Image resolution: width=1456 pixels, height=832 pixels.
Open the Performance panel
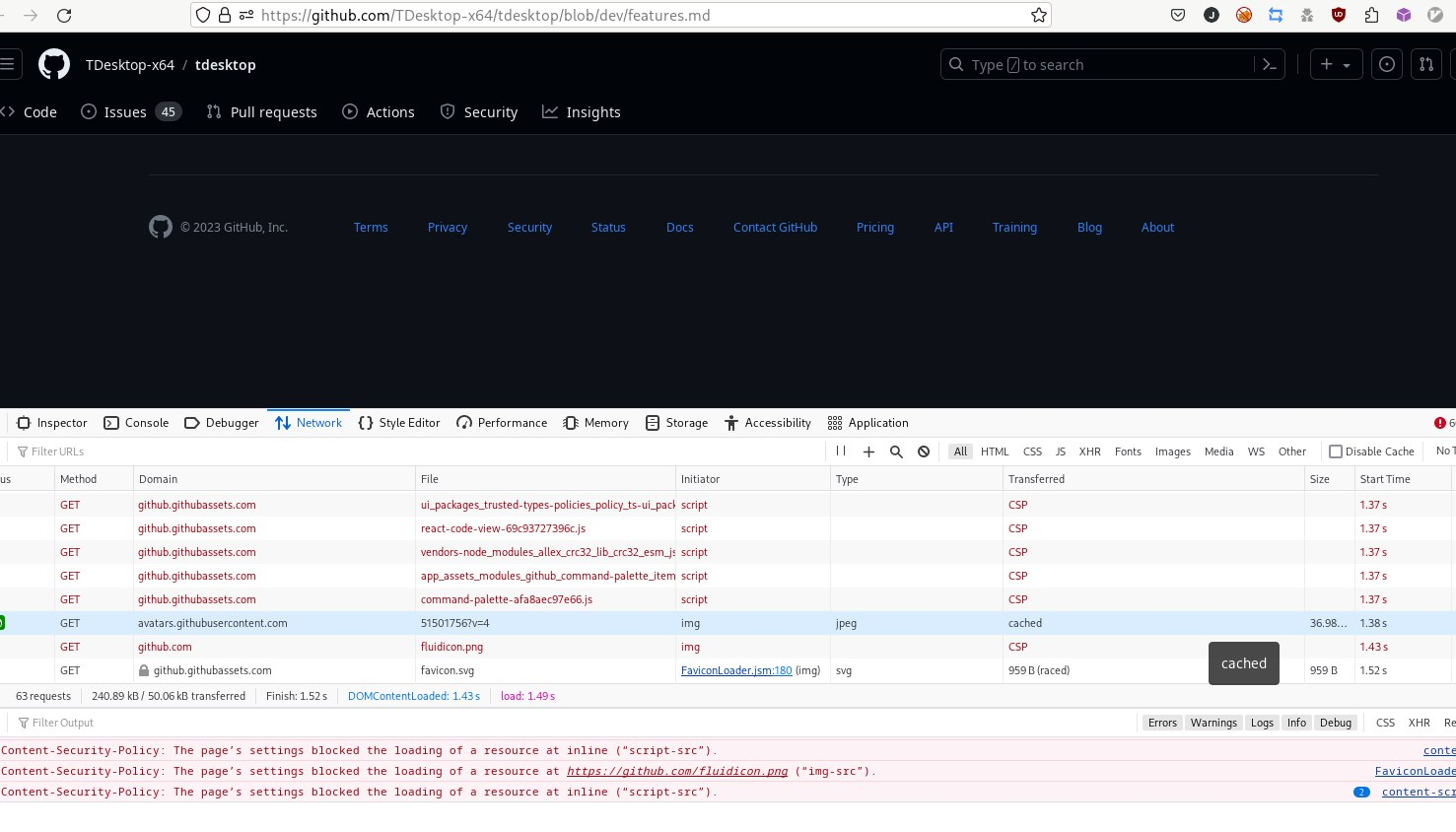(x=501, y=422)
